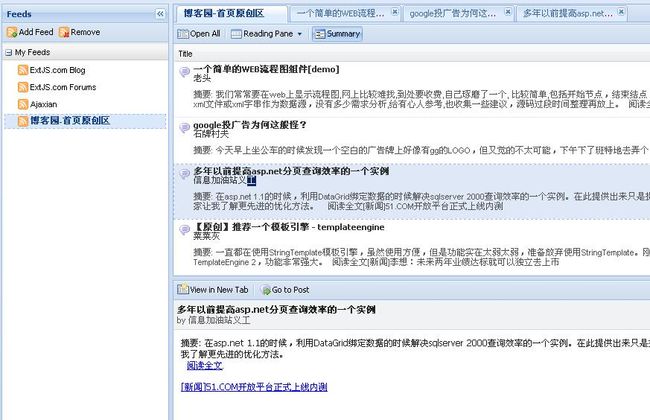Collapse the My Feeds tree node
650x420 pixels.
pos(8,53)
